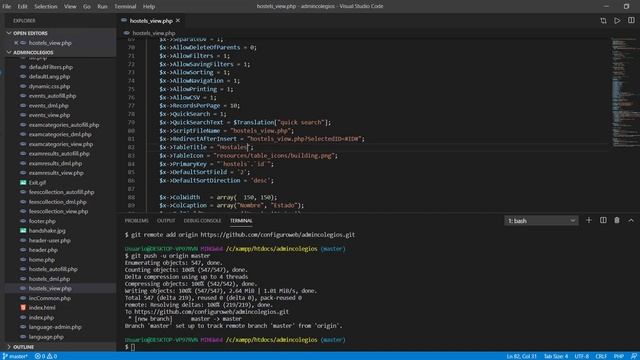Viewport: 640px width, 360px height.
Task: Open feescollection_view.php in explorer
Action: [x=58, y=211]
